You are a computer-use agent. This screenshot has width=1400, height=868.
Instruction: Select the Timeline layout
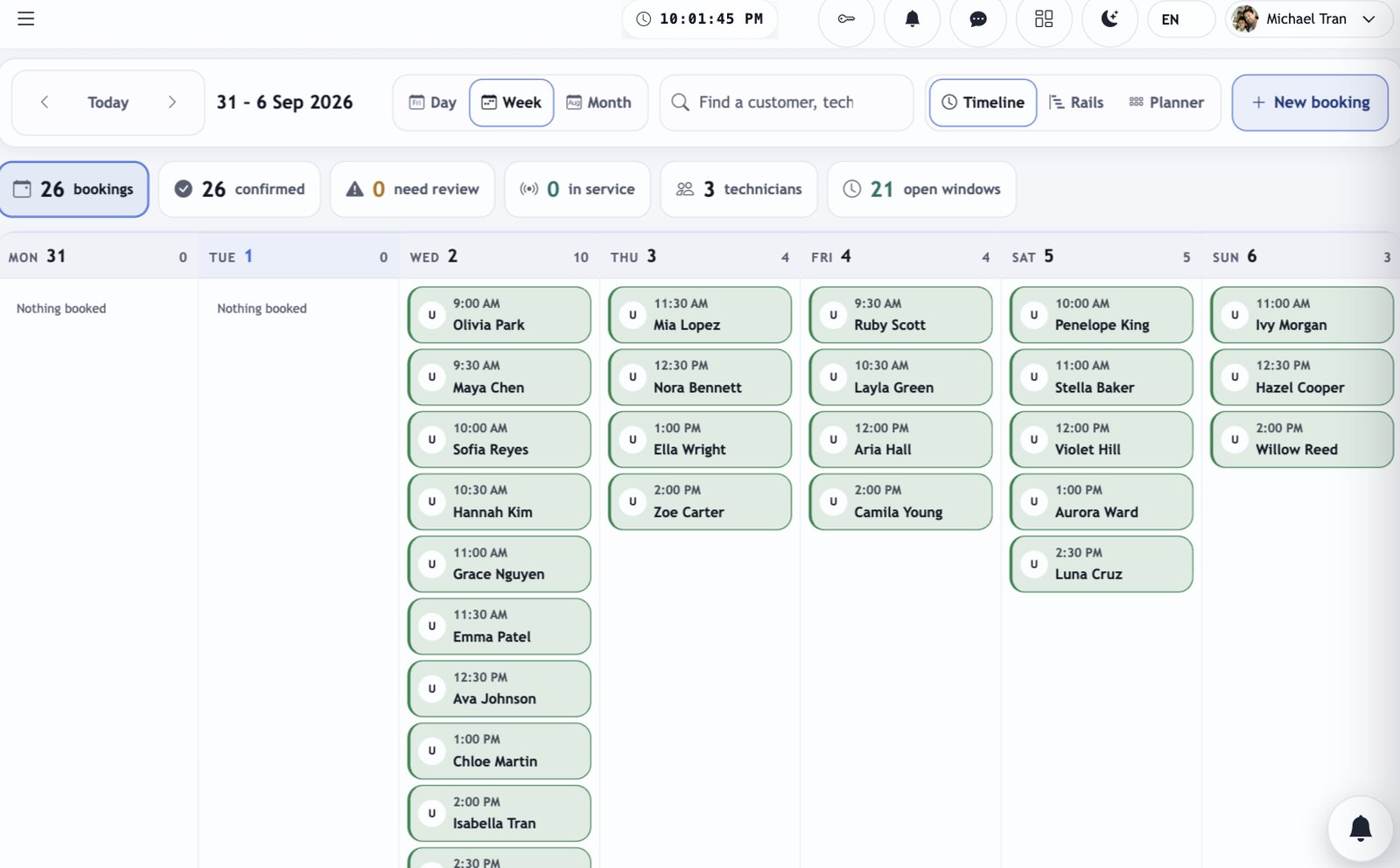(983, 102)
